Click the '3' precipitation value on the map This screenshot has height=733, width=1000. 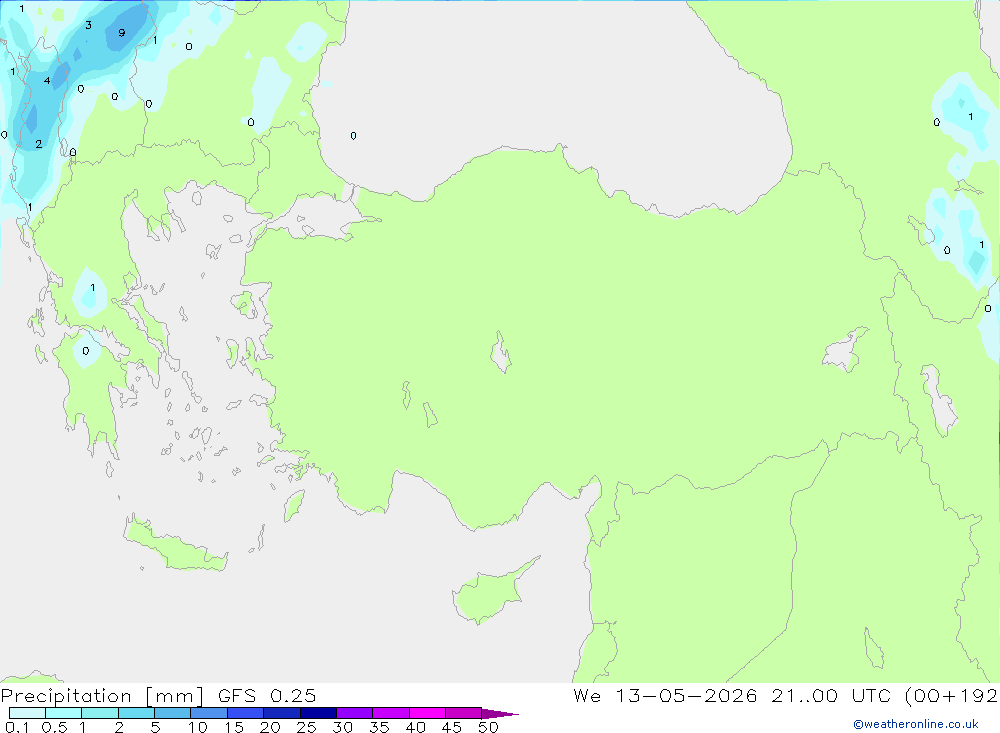88,25
